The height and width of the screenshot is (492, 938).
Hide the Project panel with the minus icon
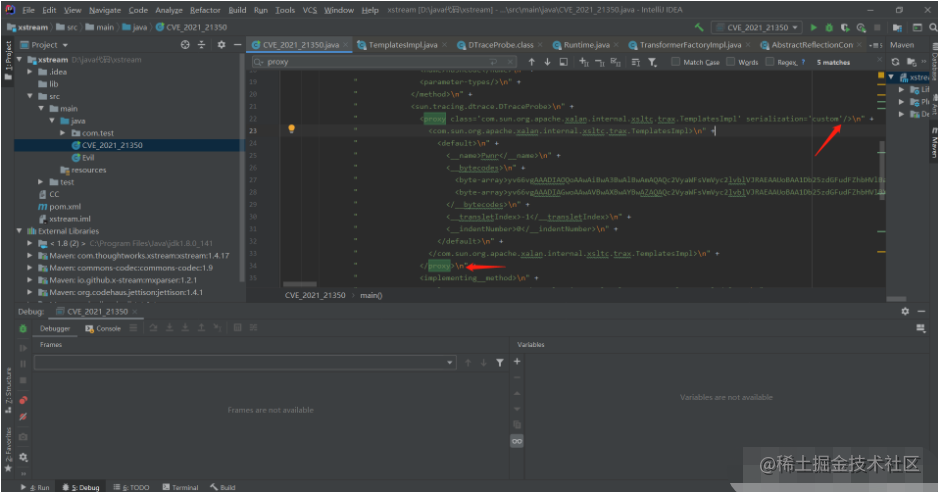(237, 45)
